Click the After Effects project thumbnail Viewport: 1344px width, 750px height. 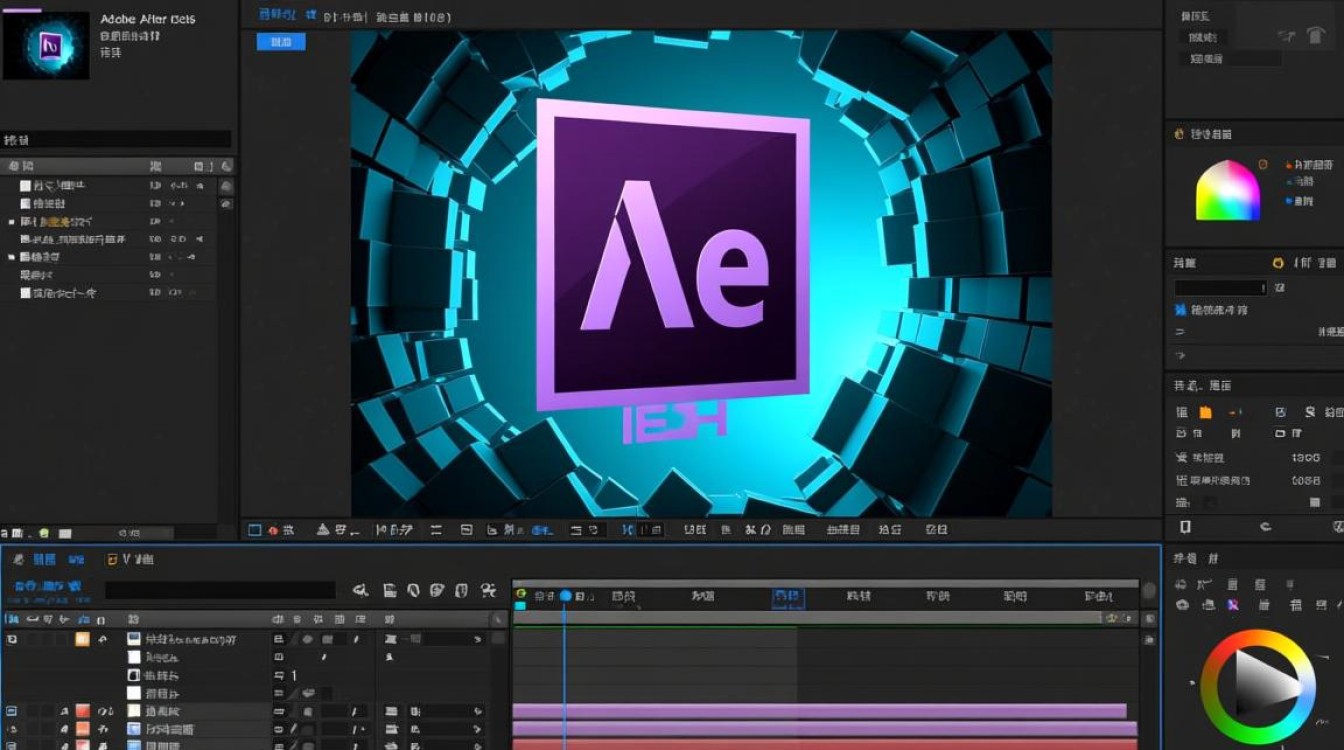pos(46,45)
